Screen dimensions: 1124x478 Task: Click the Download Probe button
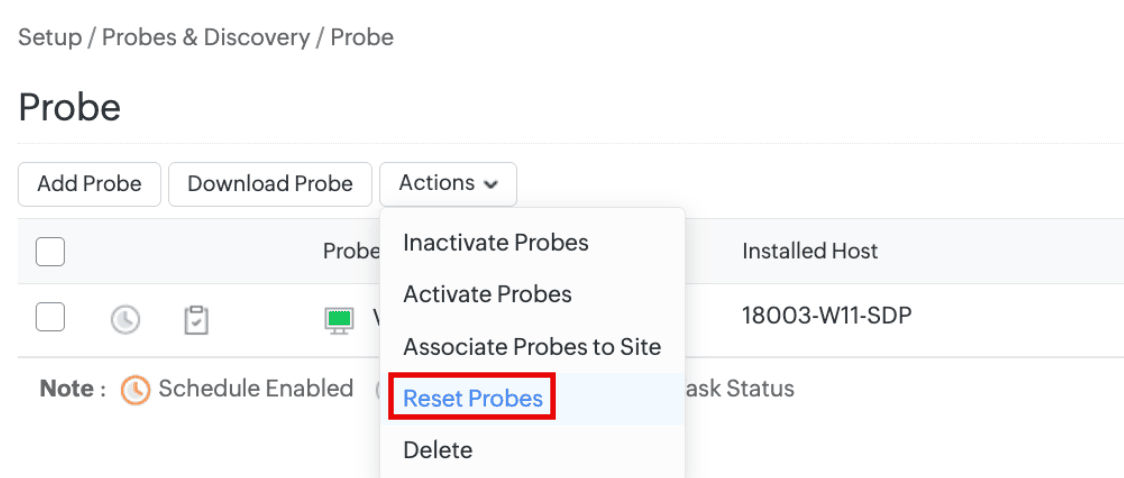[x=270, y=184]
